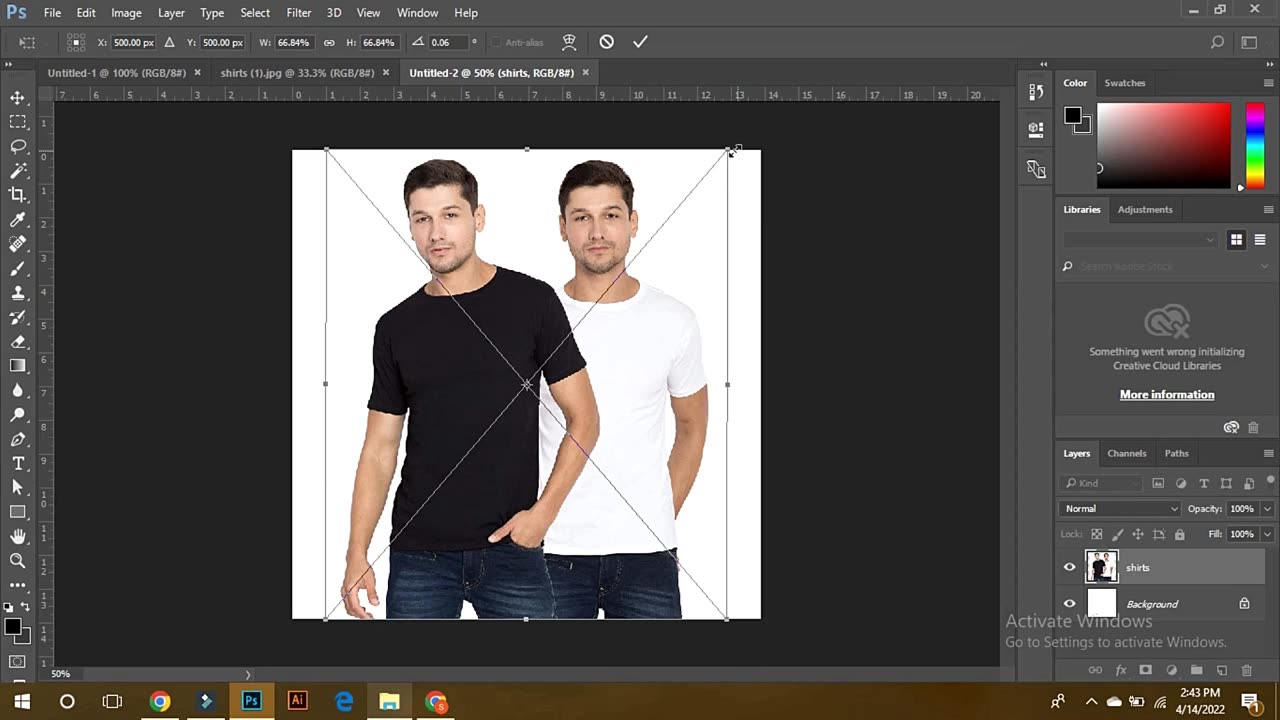
Task: Switch to the Swatches tab
Action: point(1125,83)
